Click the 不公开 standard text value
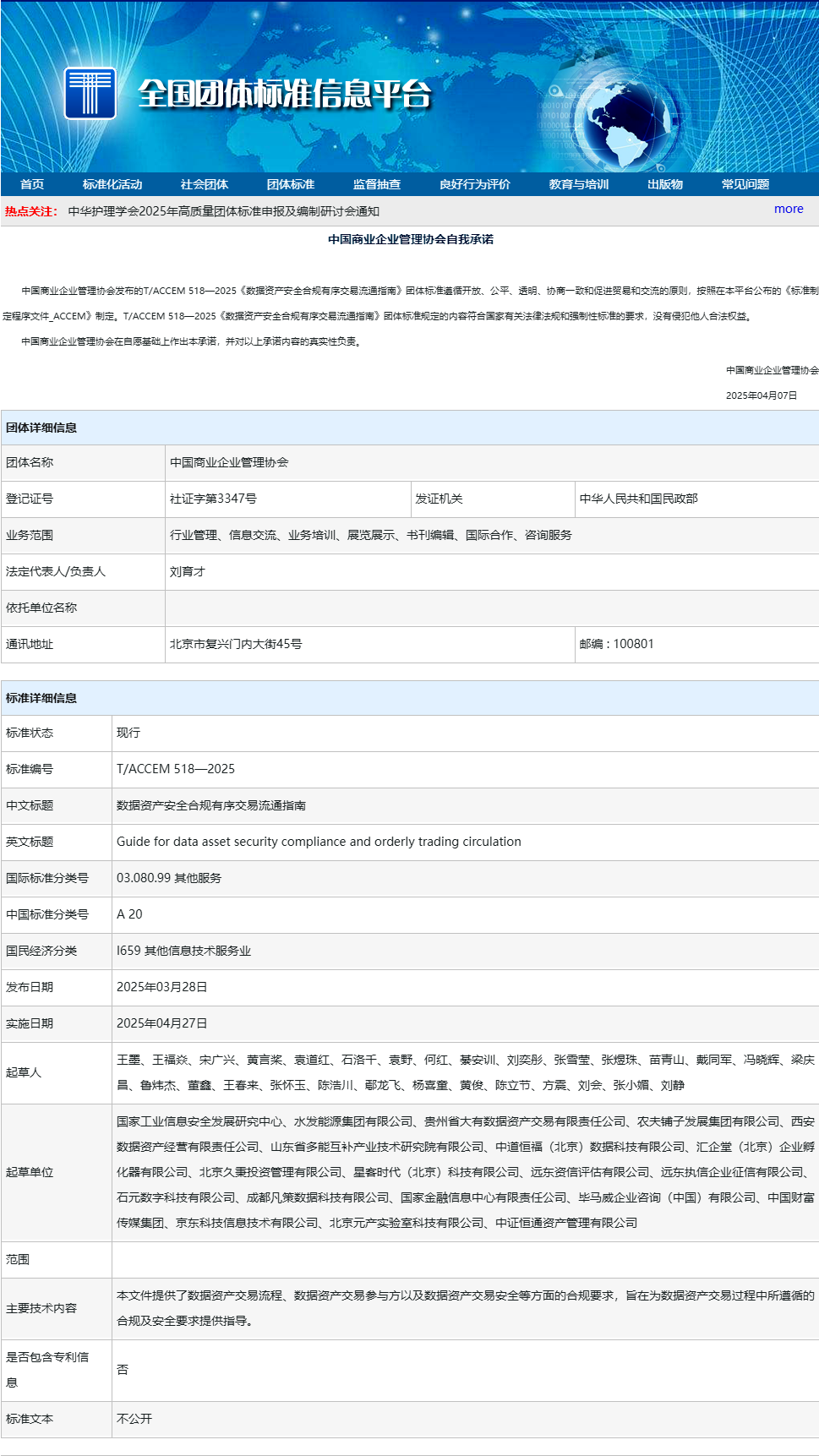This screenshot has height=1456, width=819. point(134,1419)
